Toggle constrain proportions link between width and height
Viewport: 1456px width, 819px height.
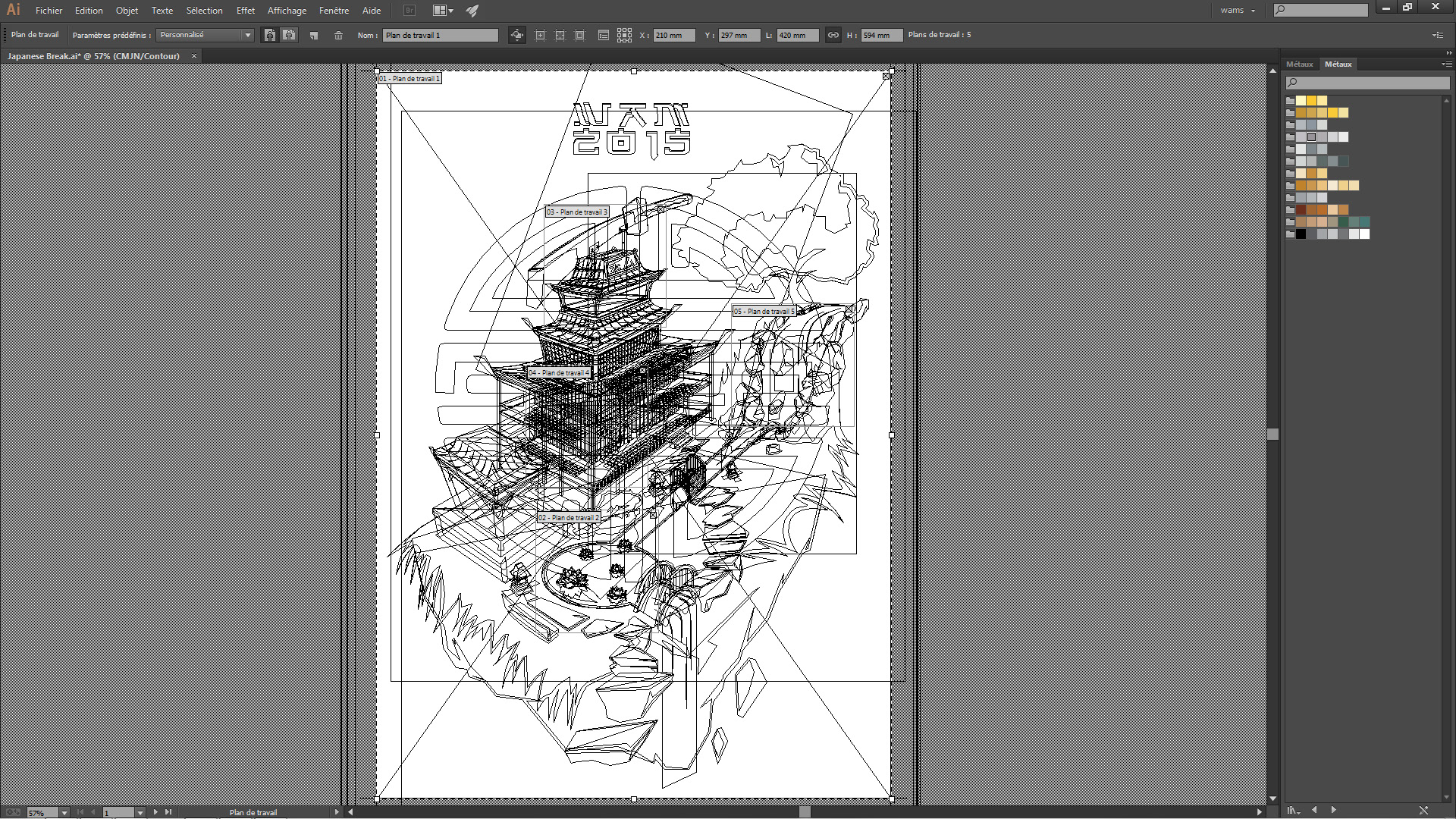(833, 35)
